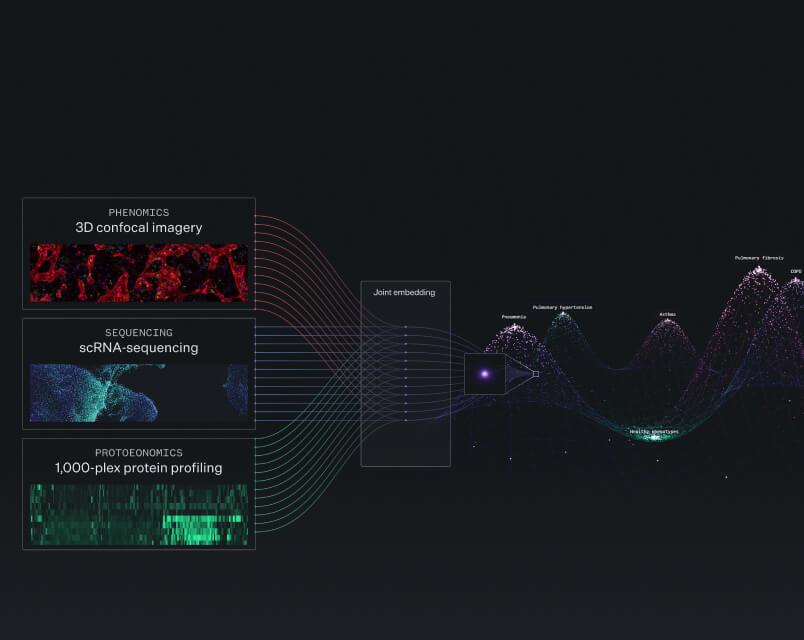Click the Asthma peak label

[668, 314]
